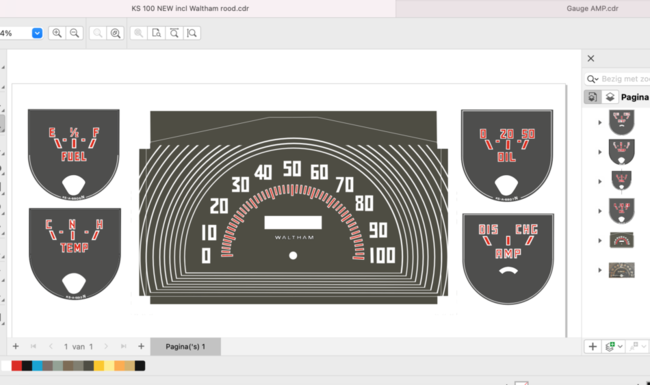This screenshot has height=385, width=650.
Task: Select the white odometer rectangle
Action: [x=293, y=223]
